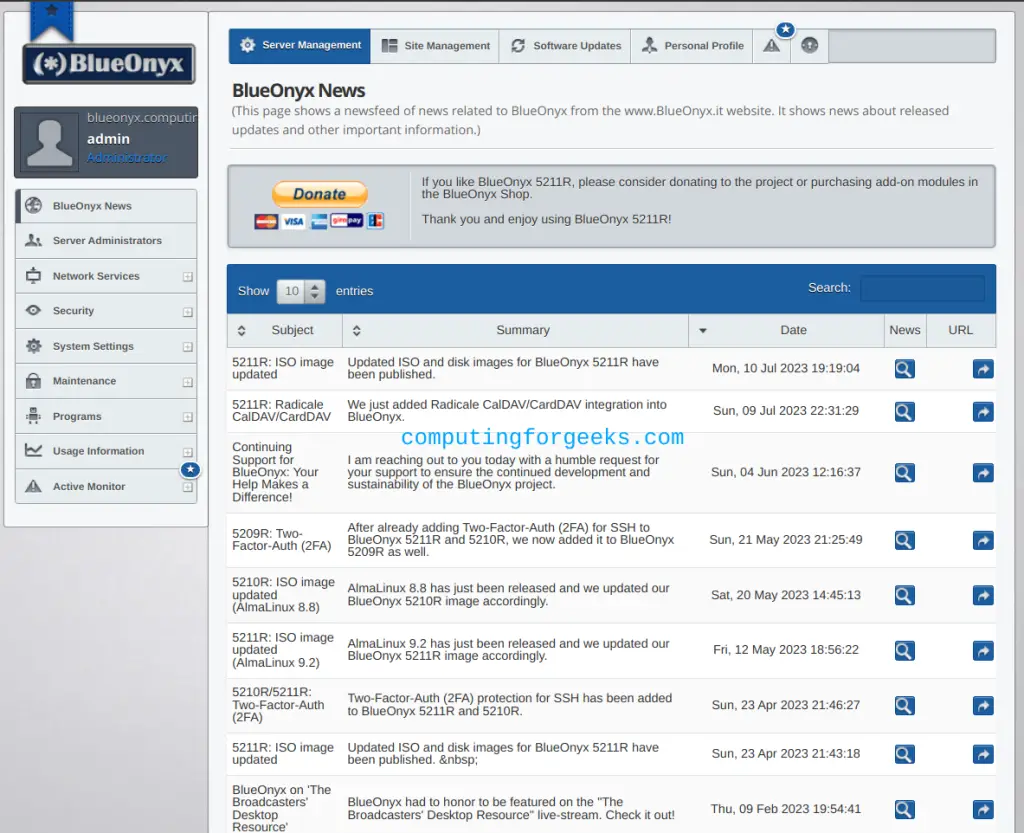This screenshot has height=833, width=1024.
Task: Click the Security eye icon
Action: pyautogui.click(x=33, y=311)
